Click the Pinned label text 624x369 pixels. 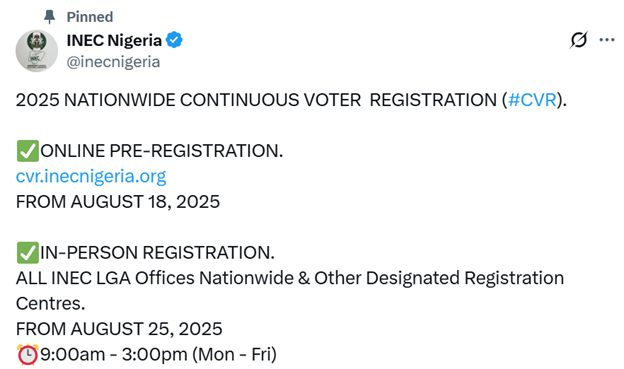pyautogui.click(x=90, y=17)
